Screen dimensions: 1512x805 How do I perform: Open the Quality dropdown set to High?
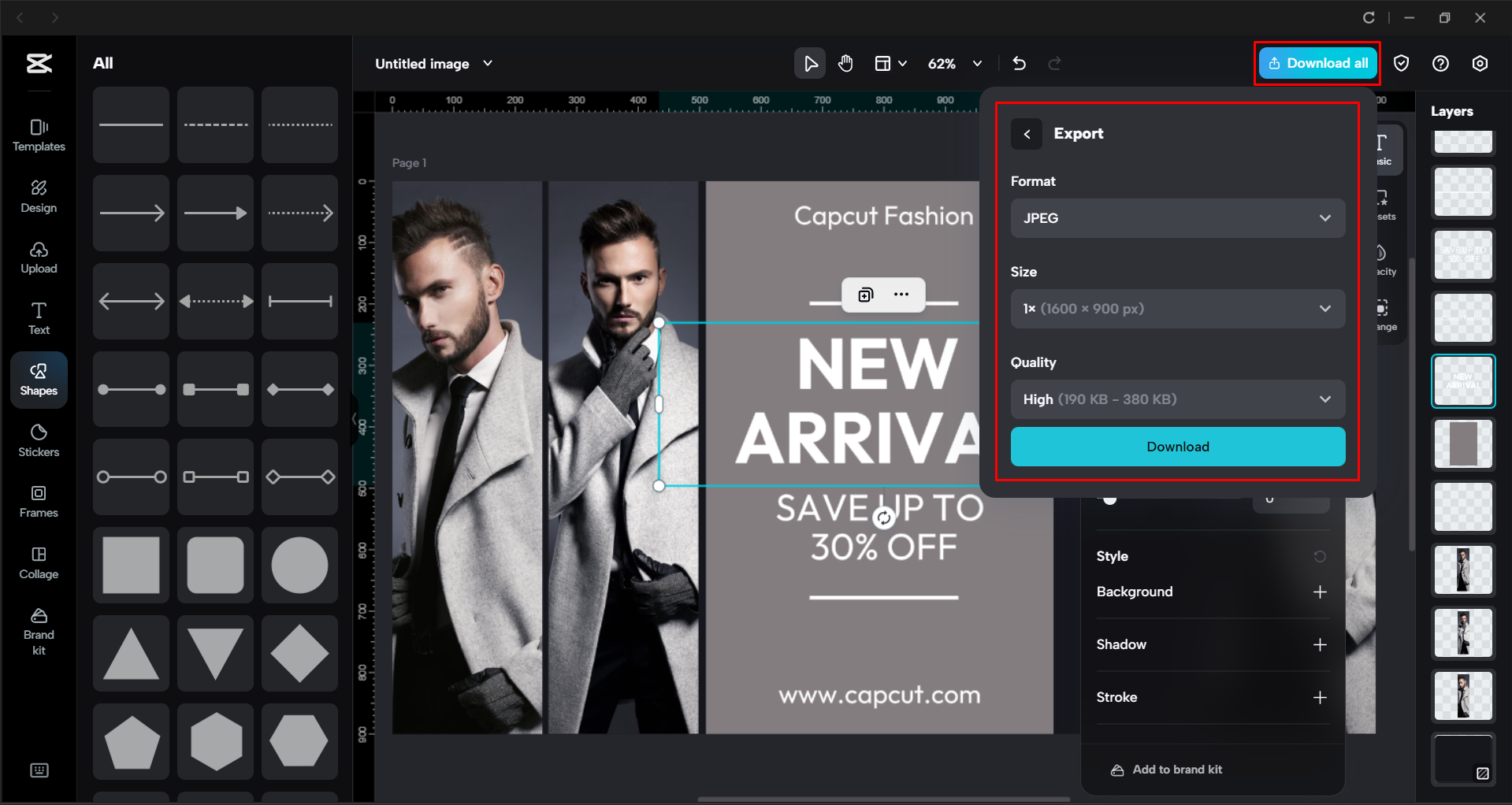[x=1177, y=399]
